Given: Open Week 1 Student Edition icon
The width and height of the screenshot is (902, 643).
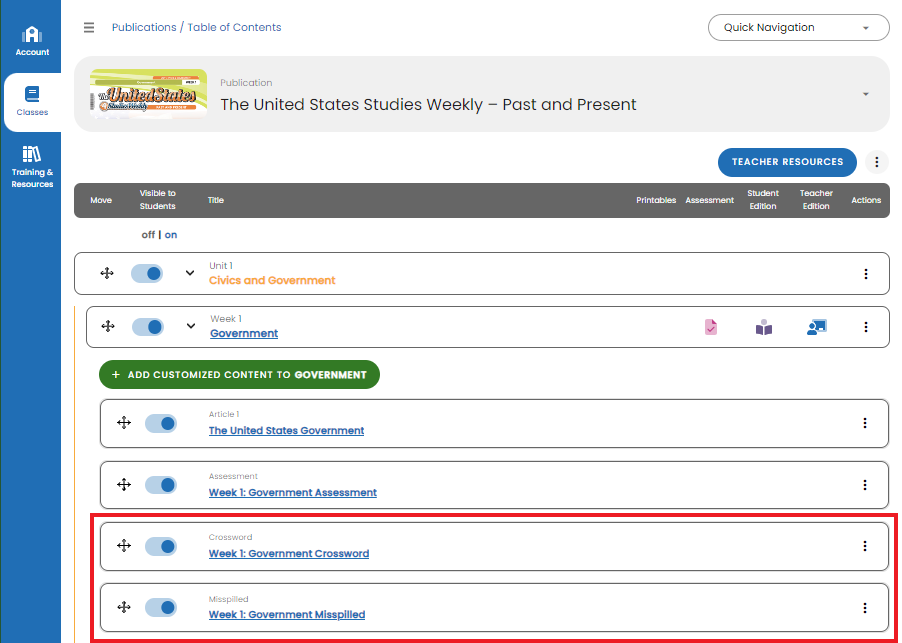Looking at the screenshot, I should 764,327.
